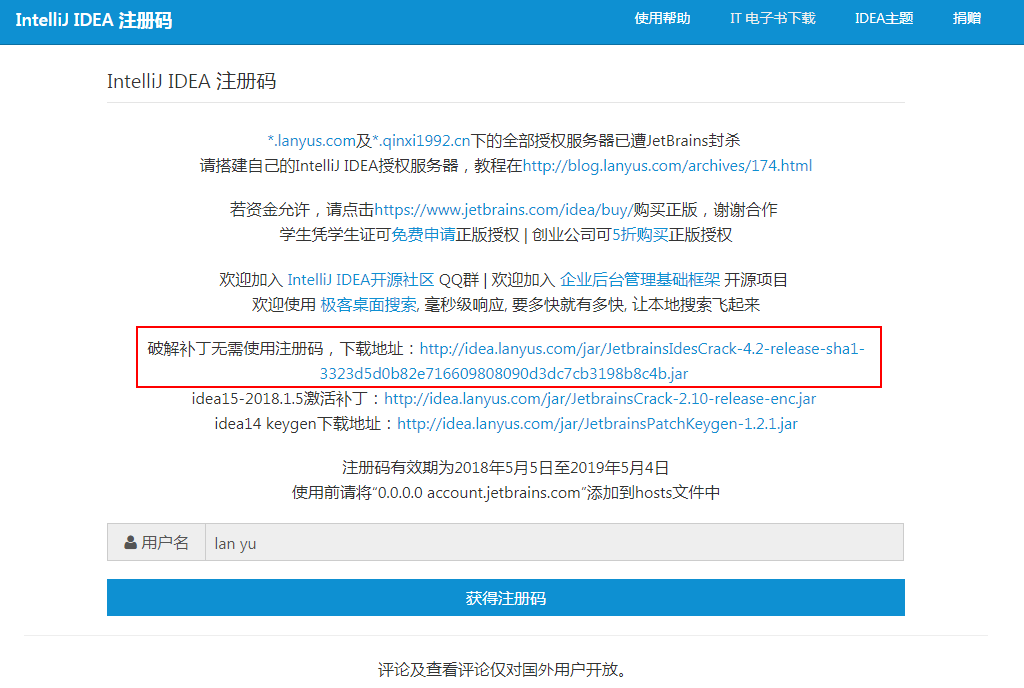Screen dimensions: 1024x688
Task: Open the 捐赠 menu item
Action: pyautogui.click(x=967, y=18)
